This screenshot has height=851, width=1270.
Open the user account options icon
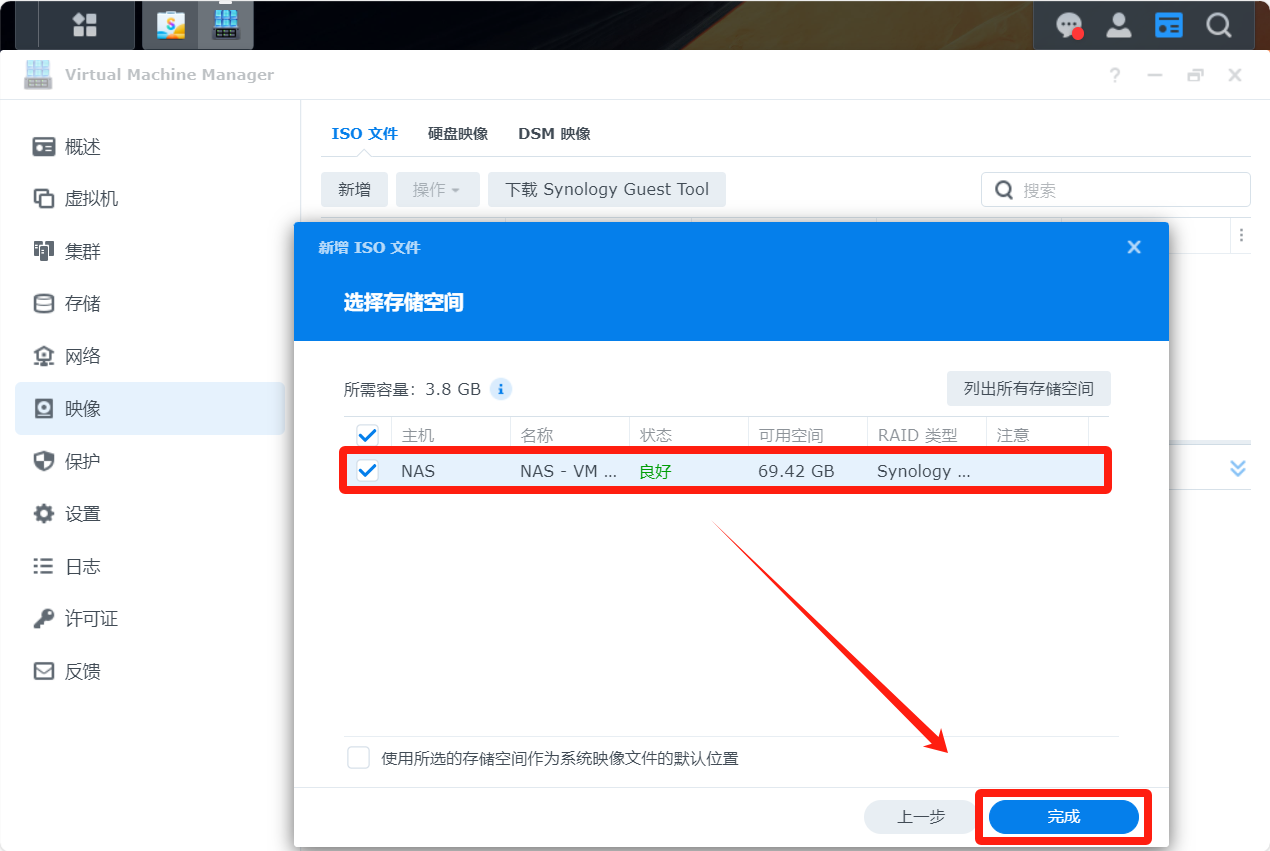pos(1118,25)
